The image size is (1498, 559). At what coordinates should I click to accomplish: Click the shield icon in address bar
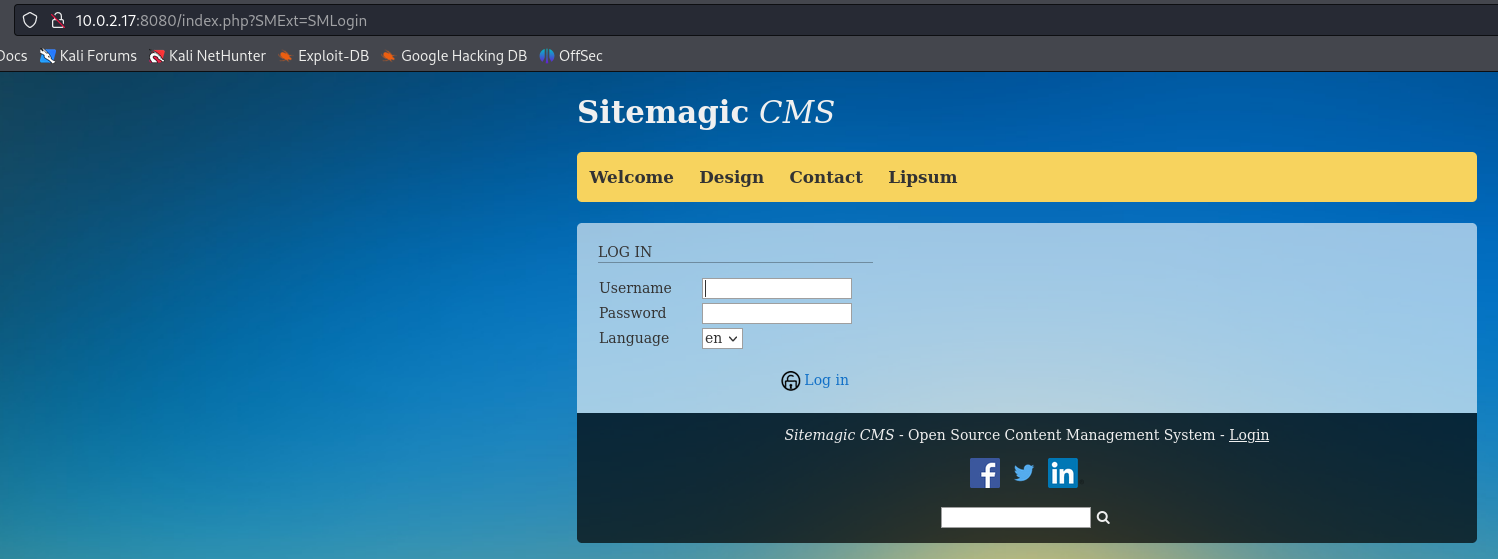click(30, 20)
